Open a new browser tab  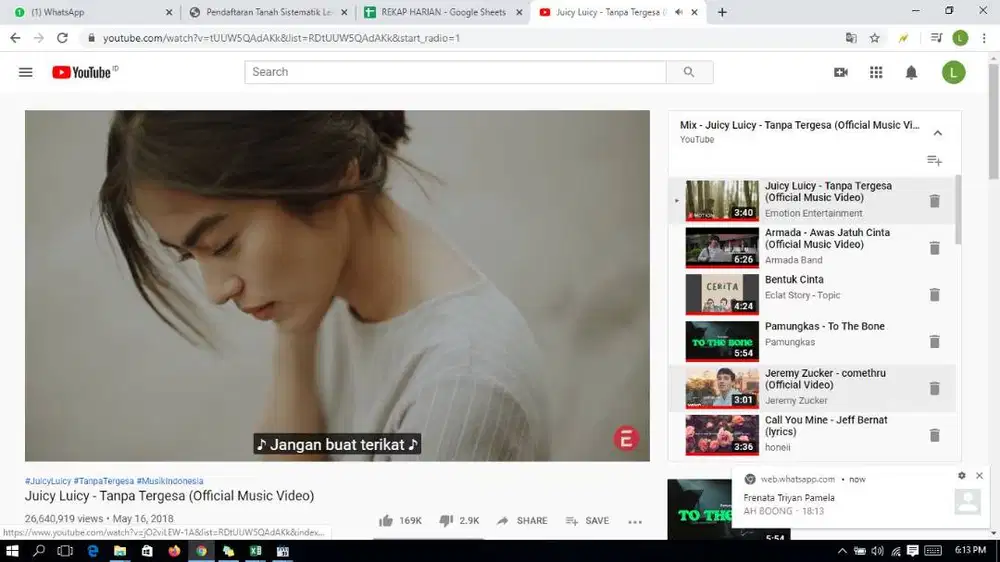[x=722, y=12]
